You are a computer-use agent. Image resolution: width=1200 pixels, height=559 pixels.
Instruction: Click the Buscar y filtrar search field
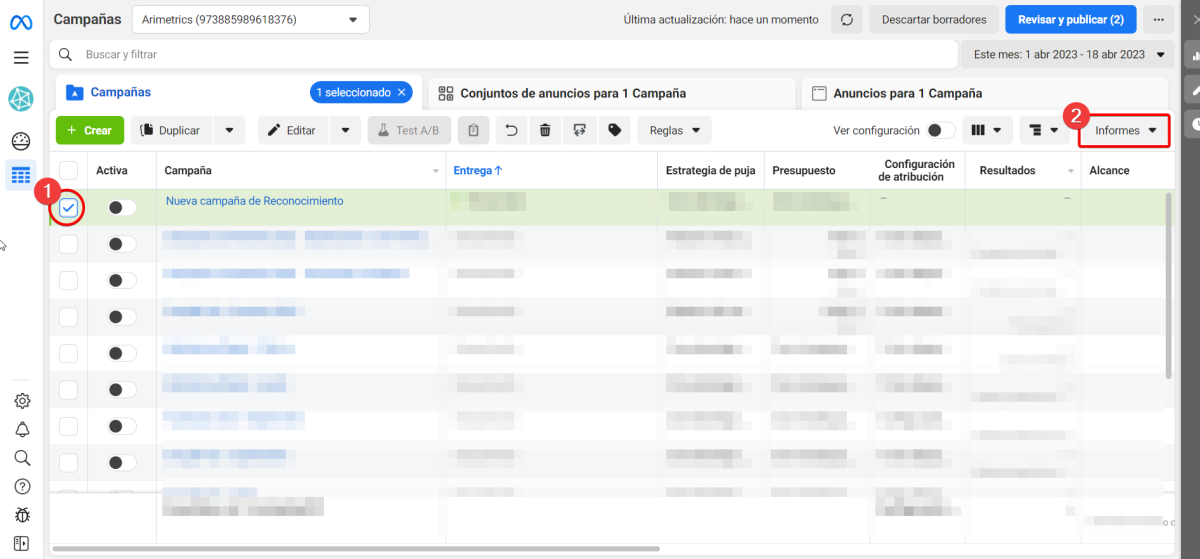click(500, 54)
